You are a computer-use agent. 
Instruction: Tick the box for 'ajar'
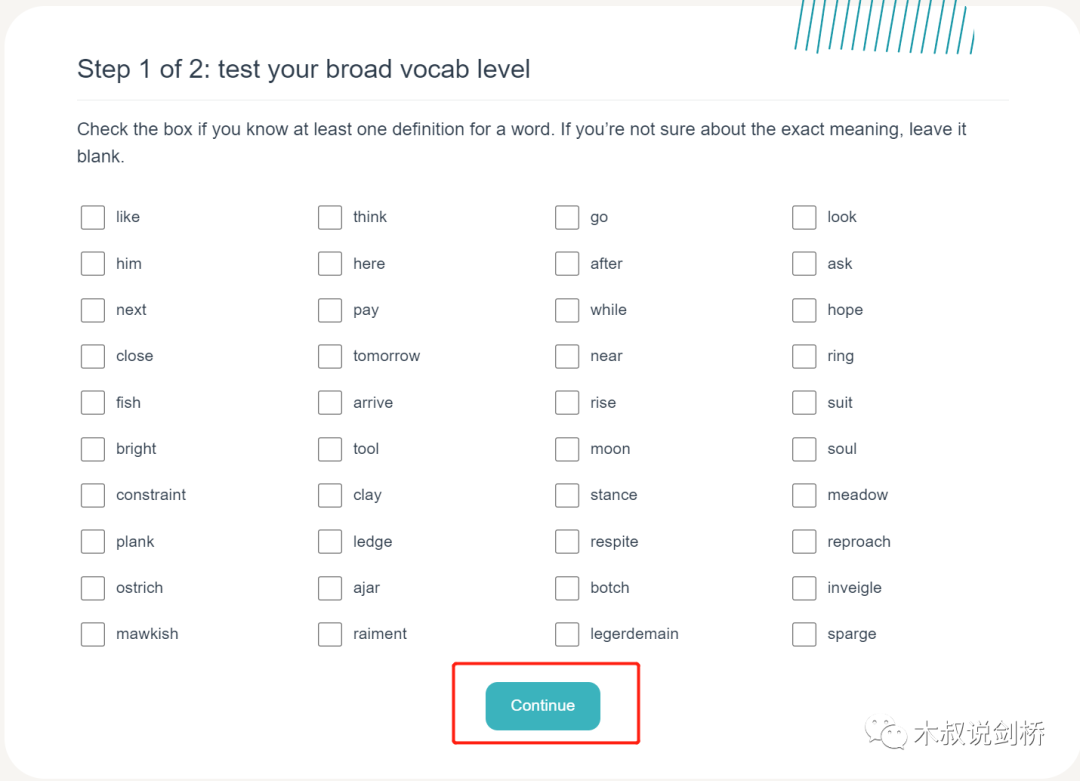[x=330, y=588]
